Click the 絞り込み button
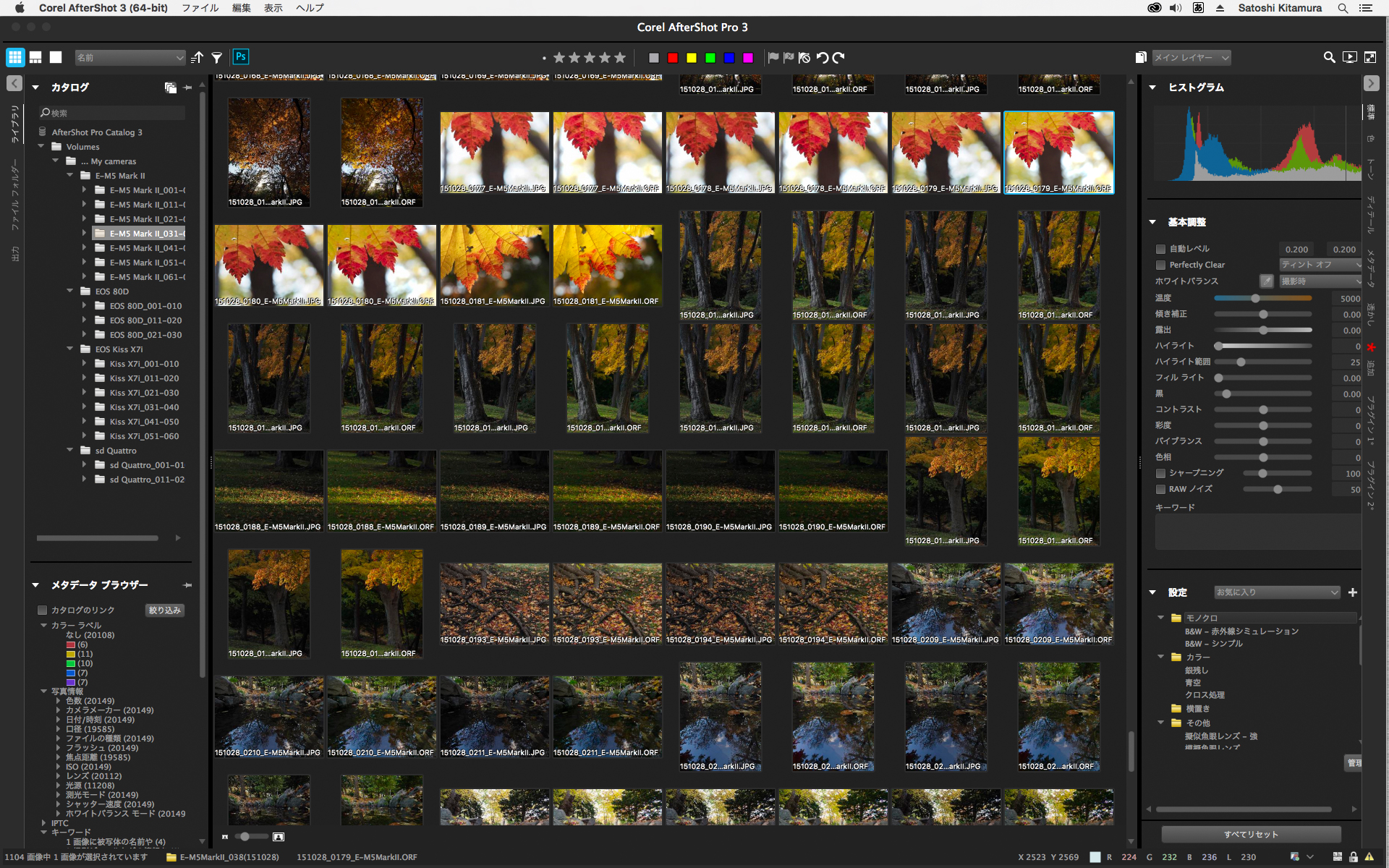1389x868 pixels. (164, 610)
